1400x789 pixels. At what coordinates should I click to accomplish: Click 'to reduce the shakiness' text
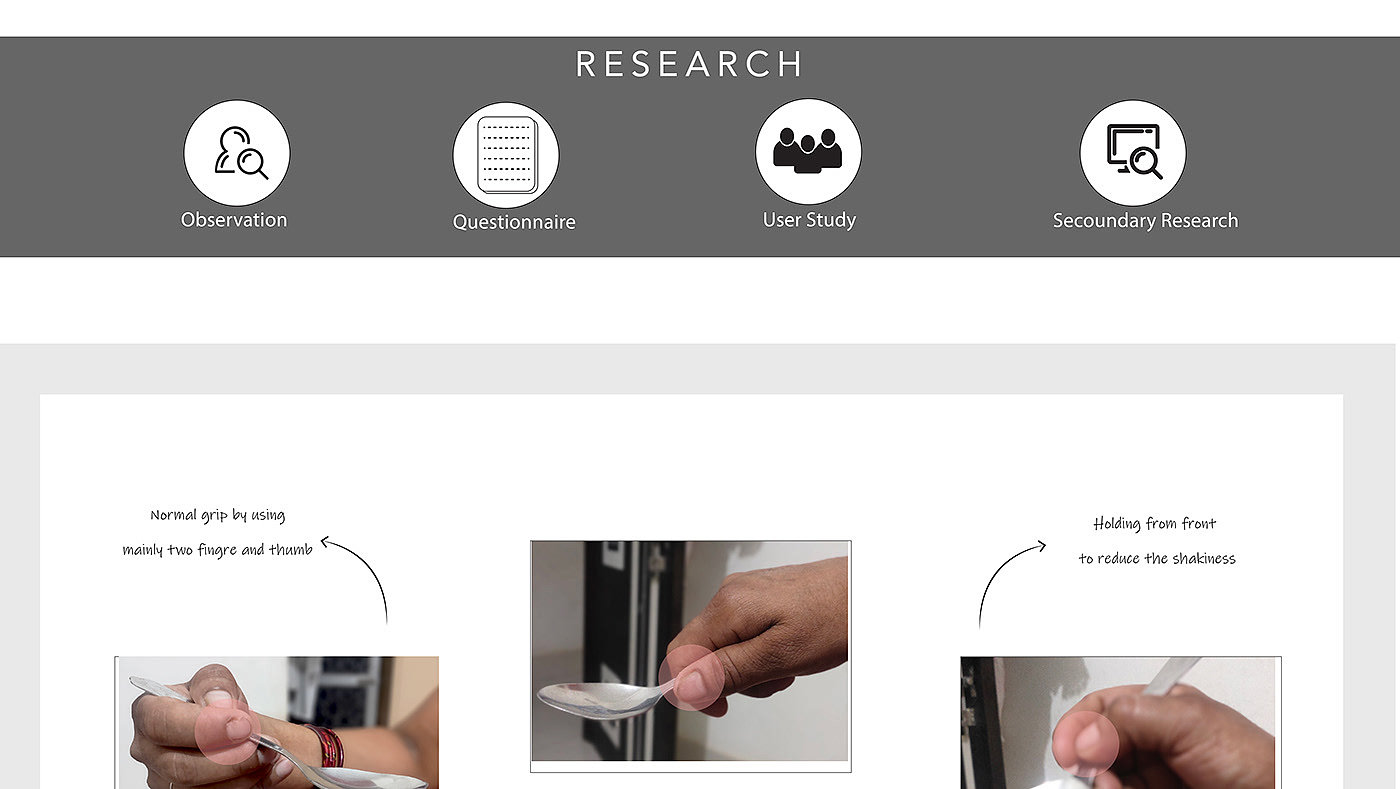(1157, 559)
